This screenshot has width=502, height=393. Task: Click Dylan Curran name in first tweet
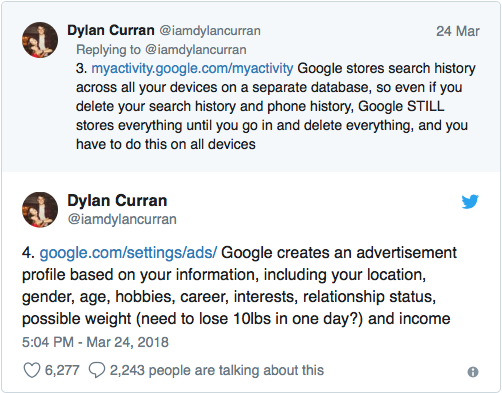tap(111, 30)
